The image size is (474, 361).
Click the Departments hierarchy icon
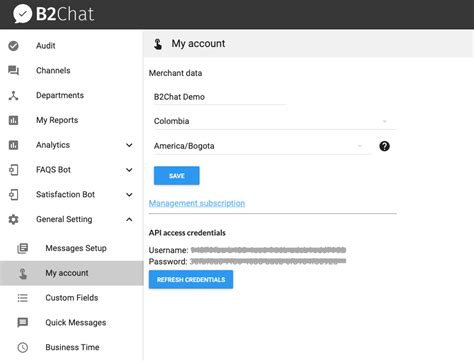click(x=13, y=95)
